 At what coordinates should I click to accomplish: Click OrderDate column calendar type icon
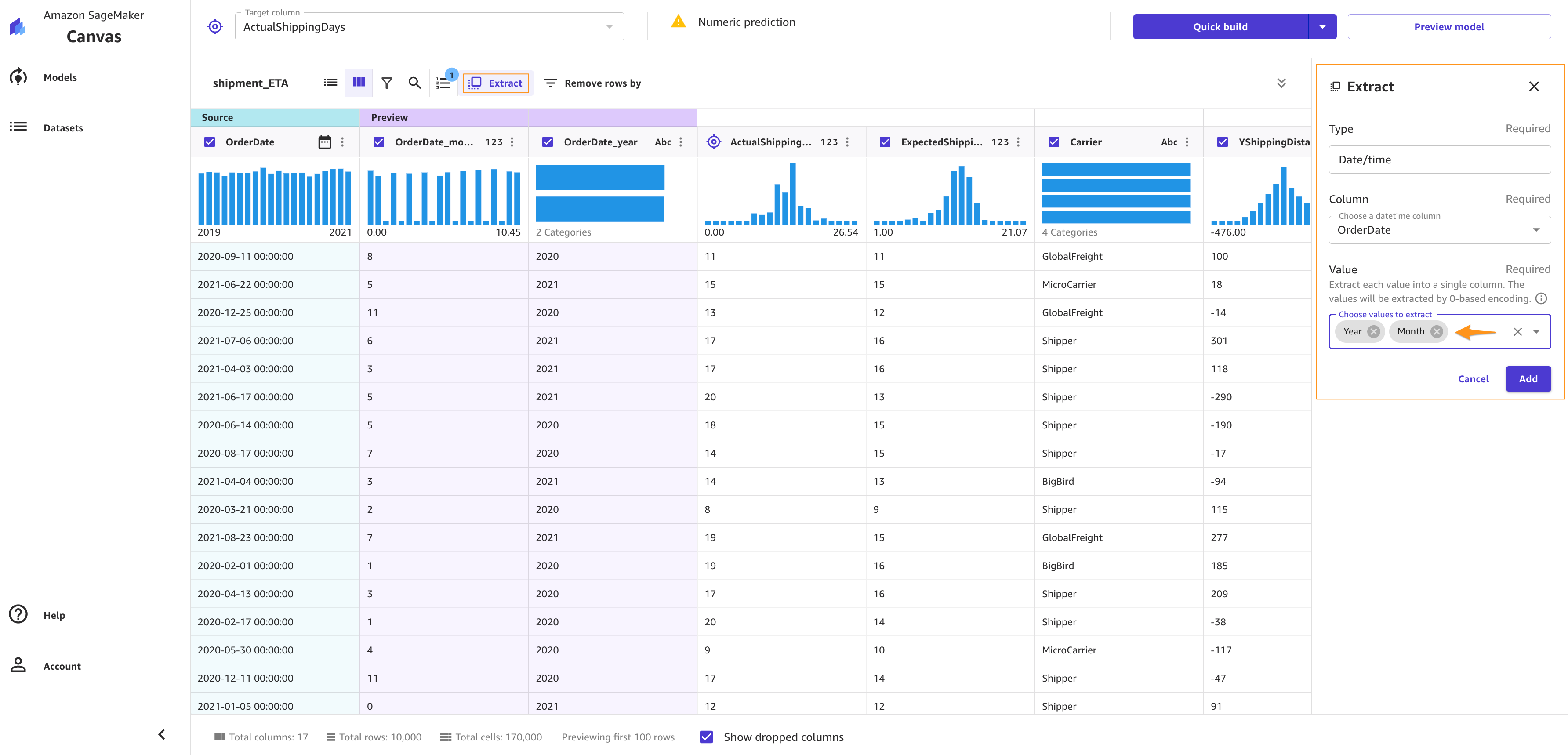[x=324, y=142]
